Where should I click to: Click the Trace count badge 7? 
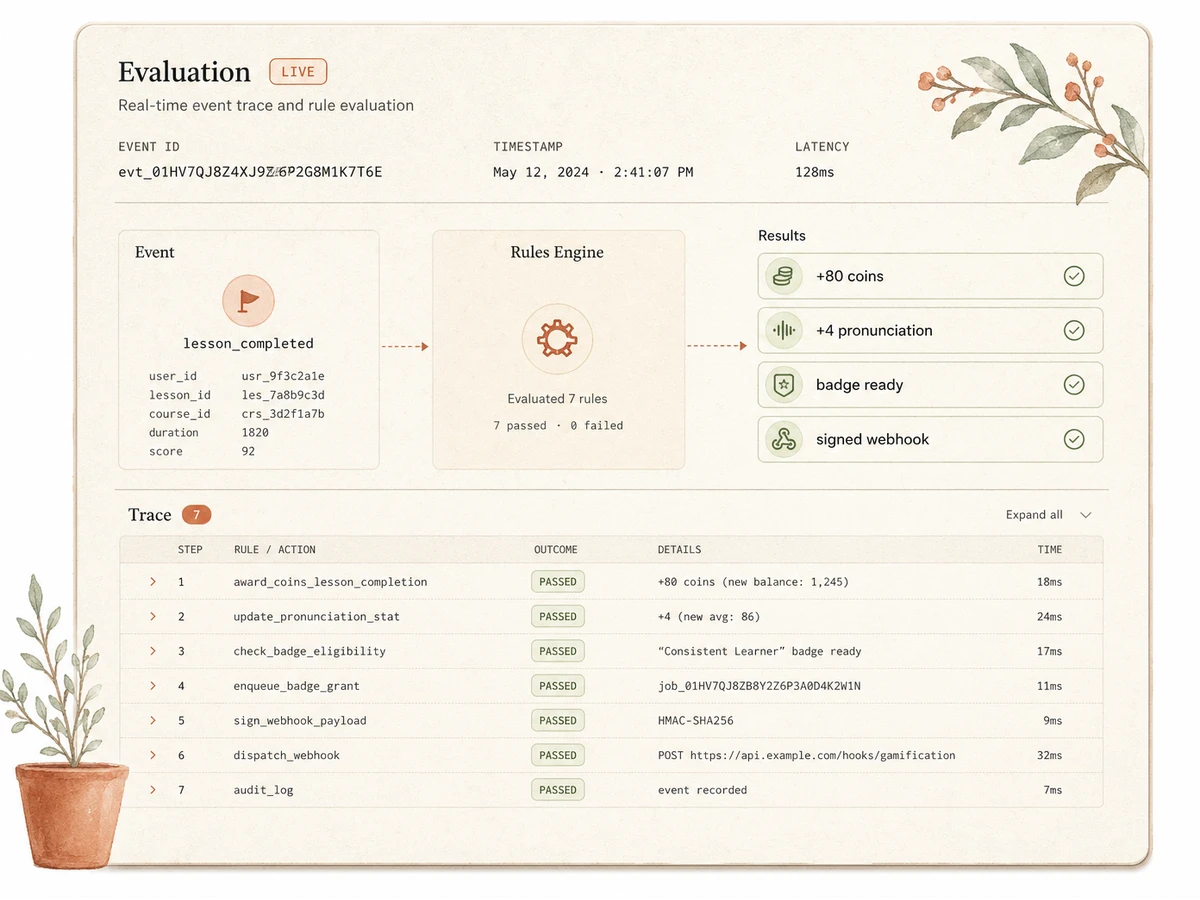(x=197, y=515)
